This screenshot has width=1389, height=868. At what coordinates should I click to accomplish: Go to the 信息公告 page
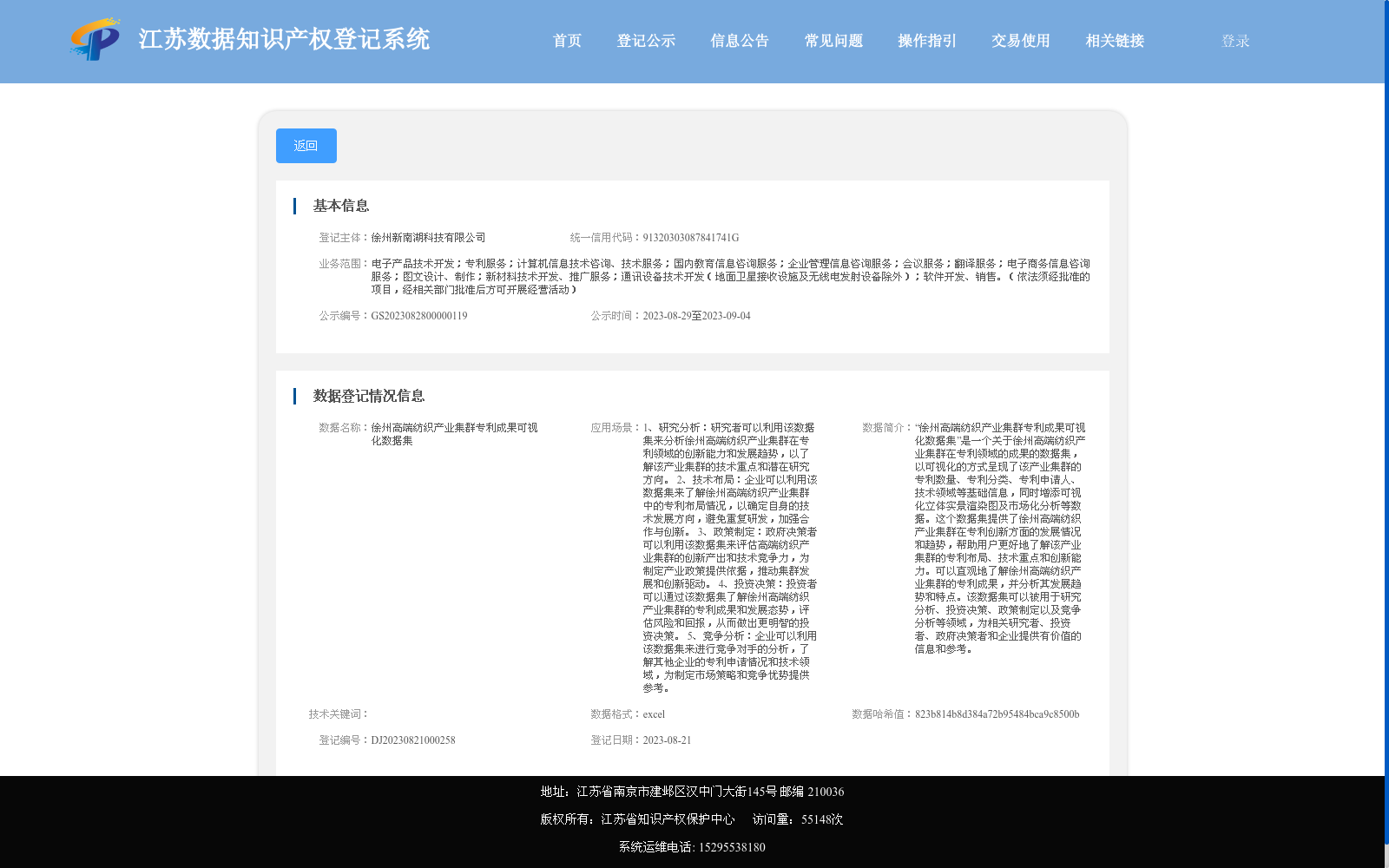740,41
